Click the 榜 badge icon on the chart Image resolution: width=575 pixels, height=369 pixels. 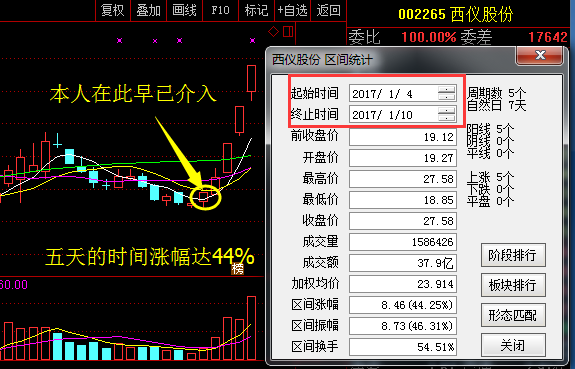[x=237, y=269]
